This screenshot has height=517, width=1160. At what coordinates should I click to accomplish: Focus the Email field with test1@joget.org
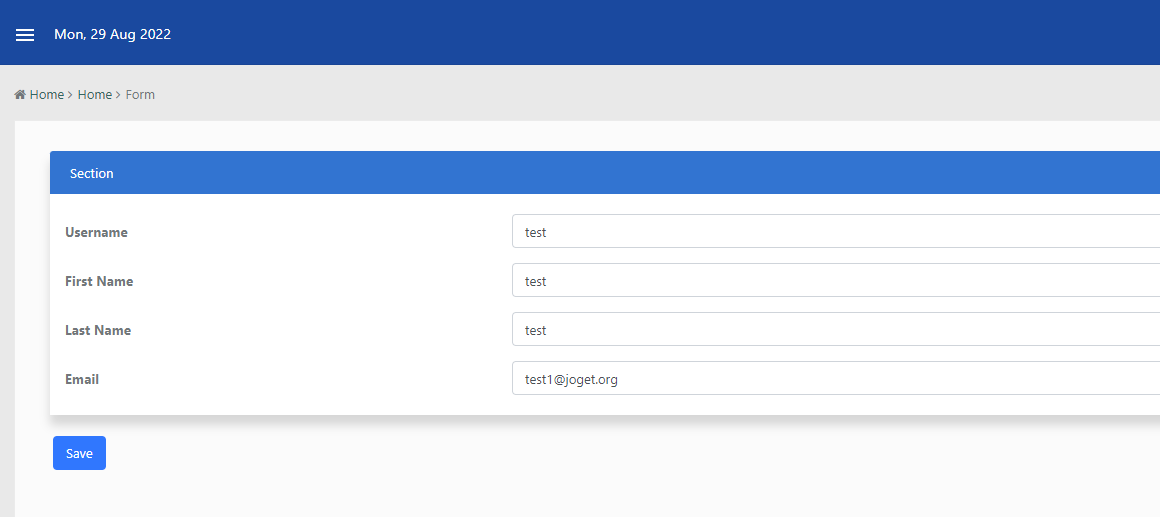[836, 378]
